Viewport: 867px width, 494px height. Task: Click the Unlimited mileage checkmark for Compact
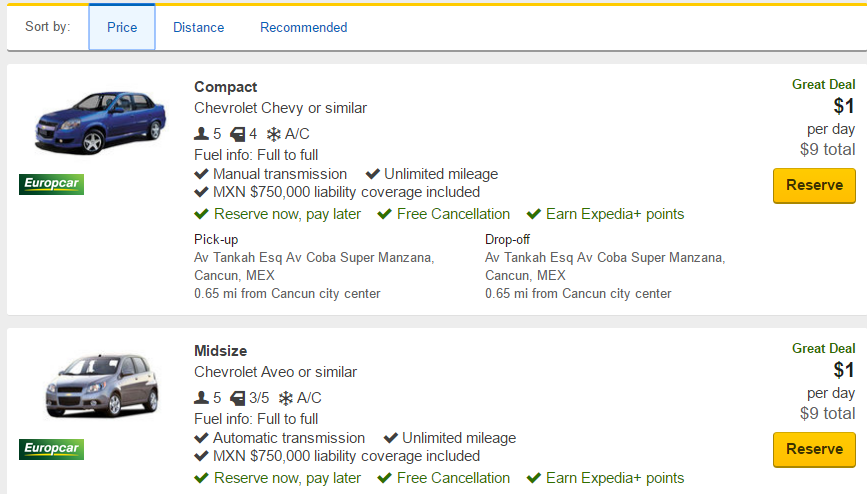[x=373, y=174]
